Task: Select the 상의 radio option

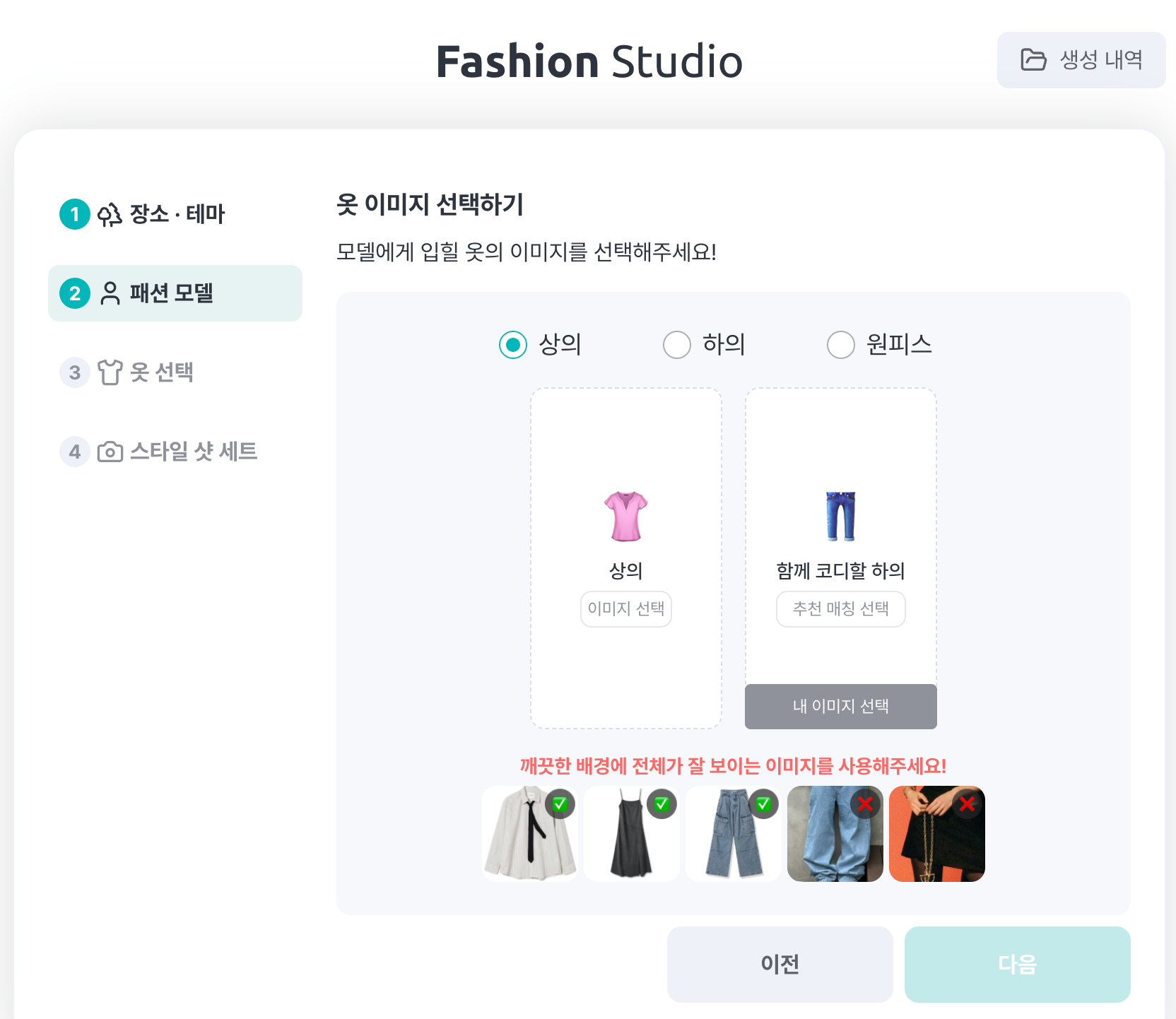Action: 512,345
